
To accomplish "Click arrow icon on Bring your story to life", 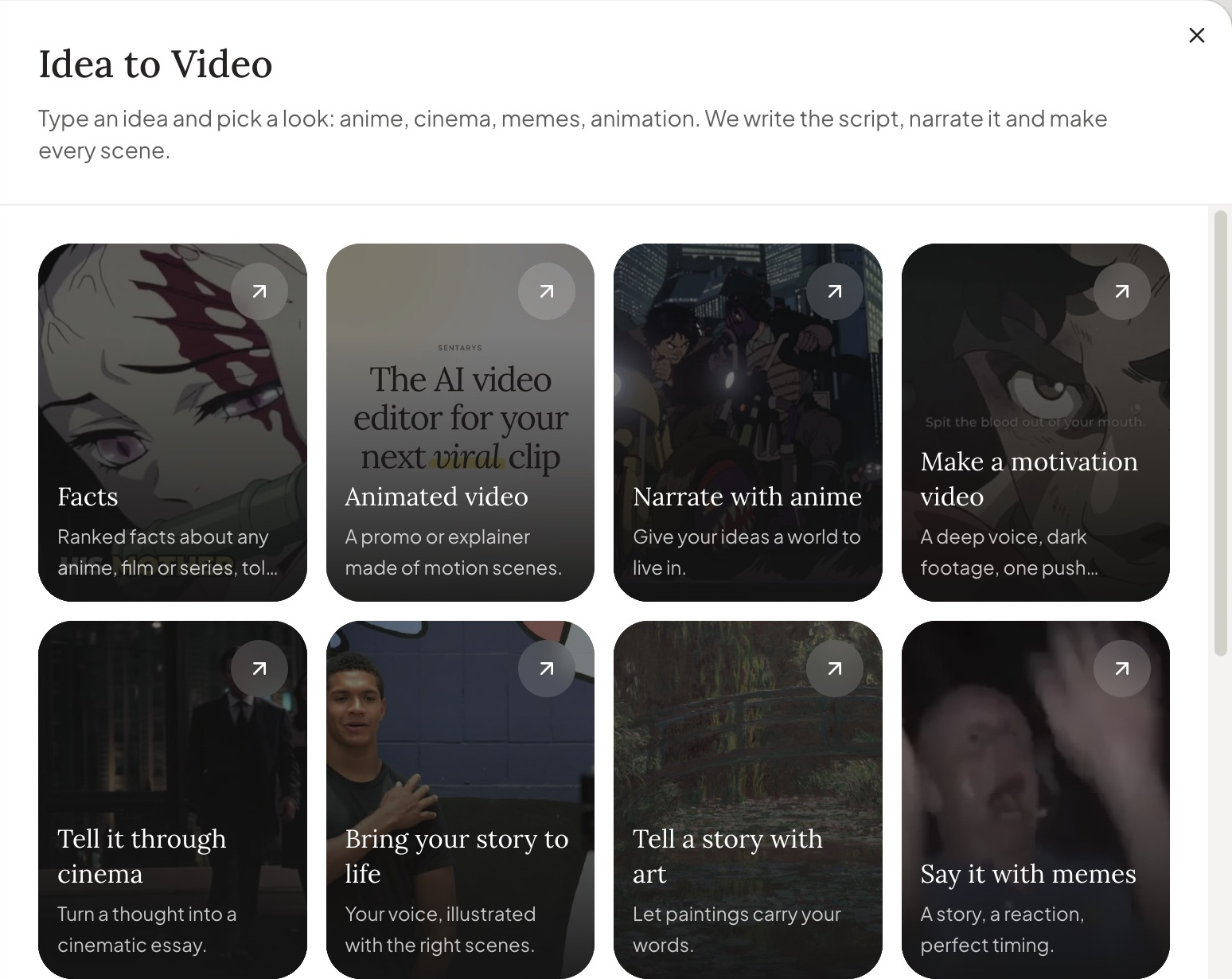I will coord(547,669).
